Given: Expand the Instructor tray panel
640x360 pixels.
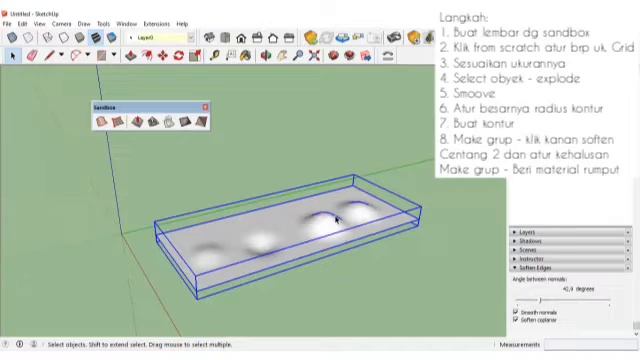Looking at the screenshot, I should click(570, 259).
